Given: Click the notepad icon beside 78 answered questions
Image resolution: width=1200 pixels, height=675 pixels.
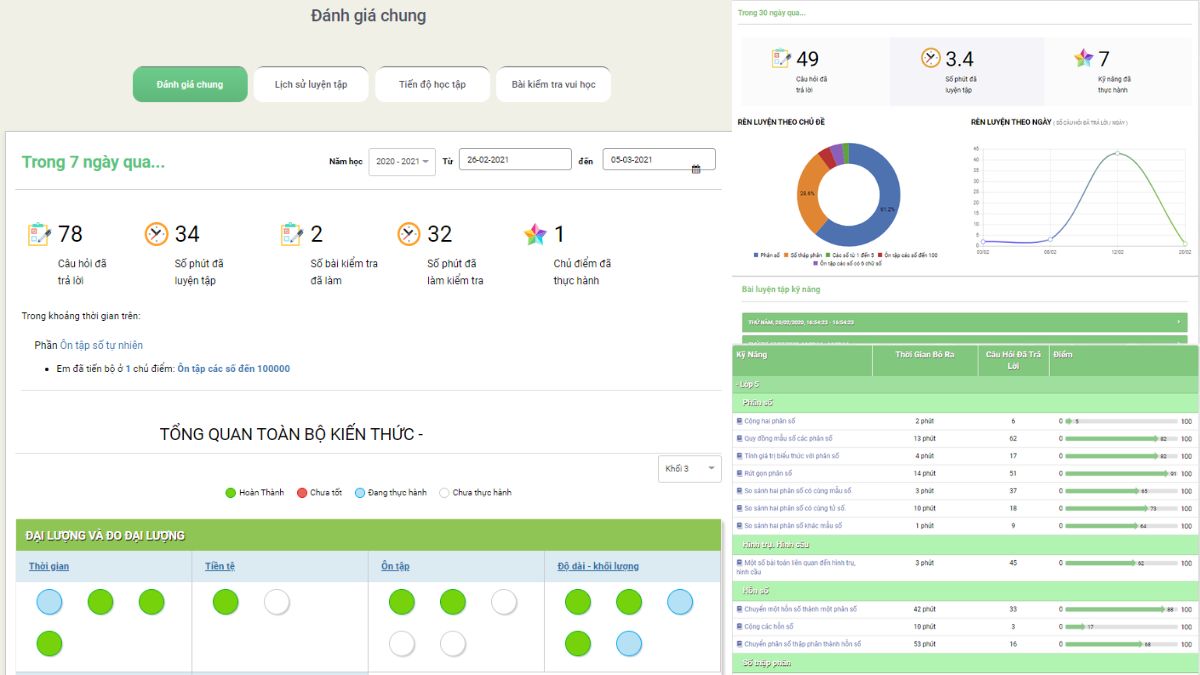Looking at the screenshot, I should pos(39,234).
